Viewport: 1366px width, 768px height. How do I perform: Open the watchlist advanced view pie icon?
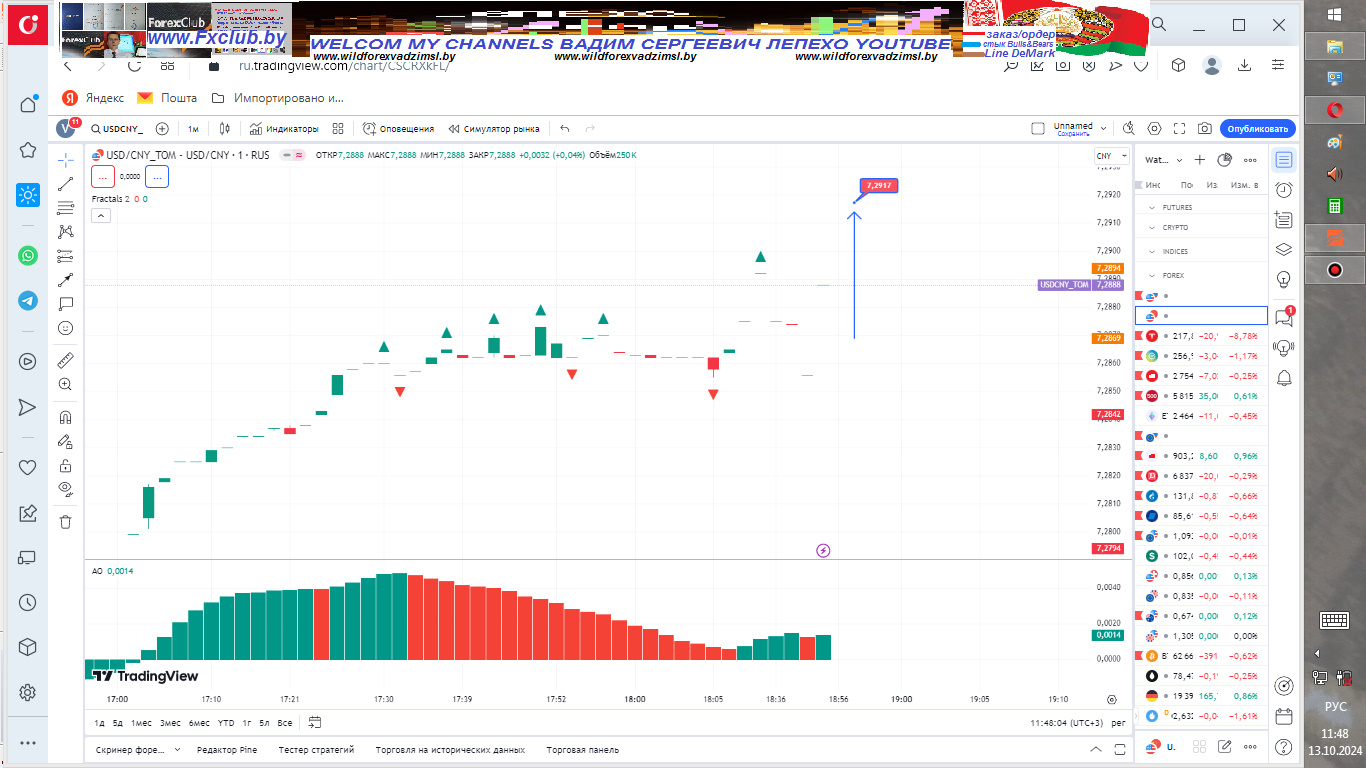[x=1224, y=160]
